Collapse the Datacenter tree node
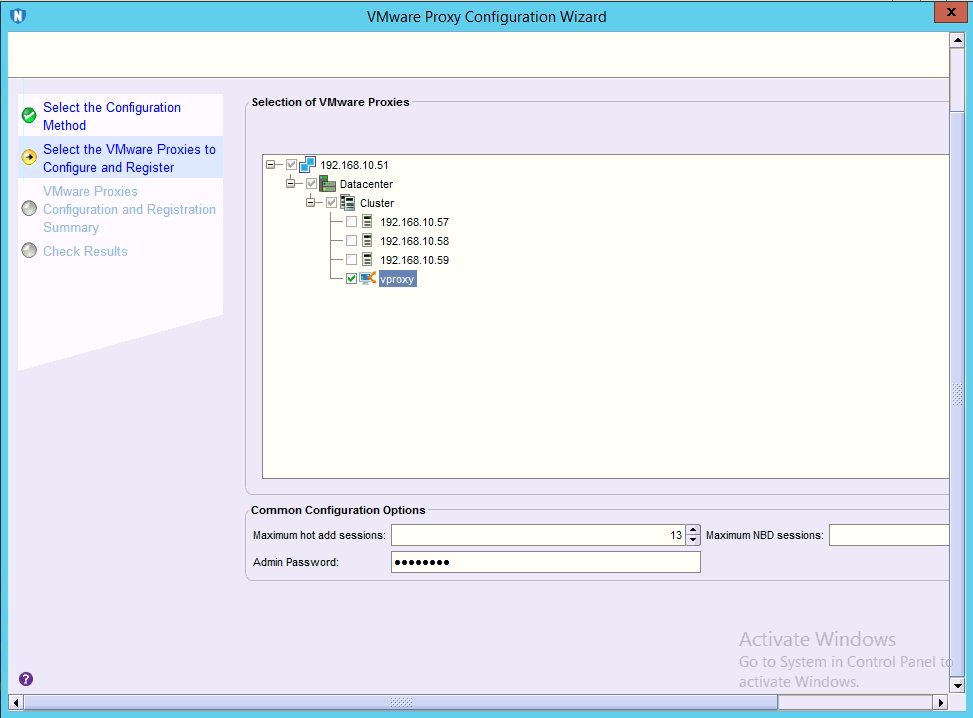The image size is (973, 718). pos(292,184)
